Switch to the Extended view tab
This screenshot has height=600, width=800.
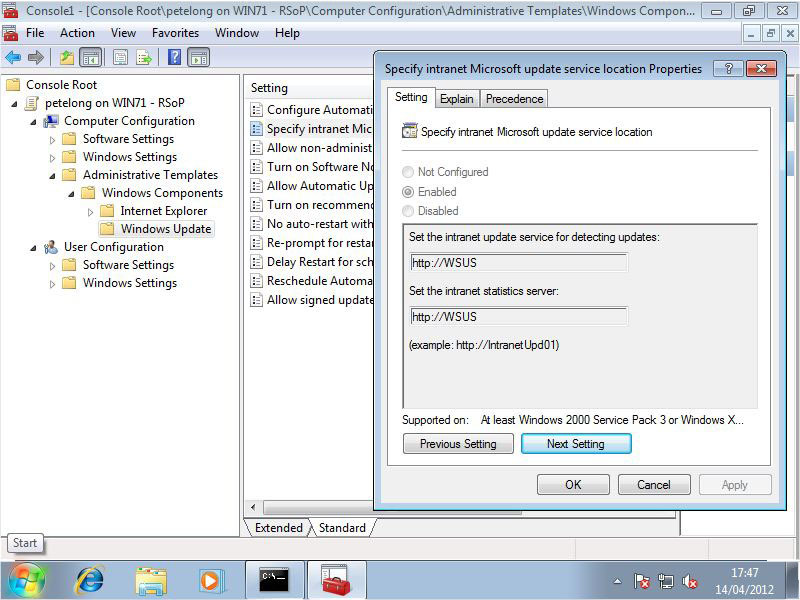click(279, 528)
